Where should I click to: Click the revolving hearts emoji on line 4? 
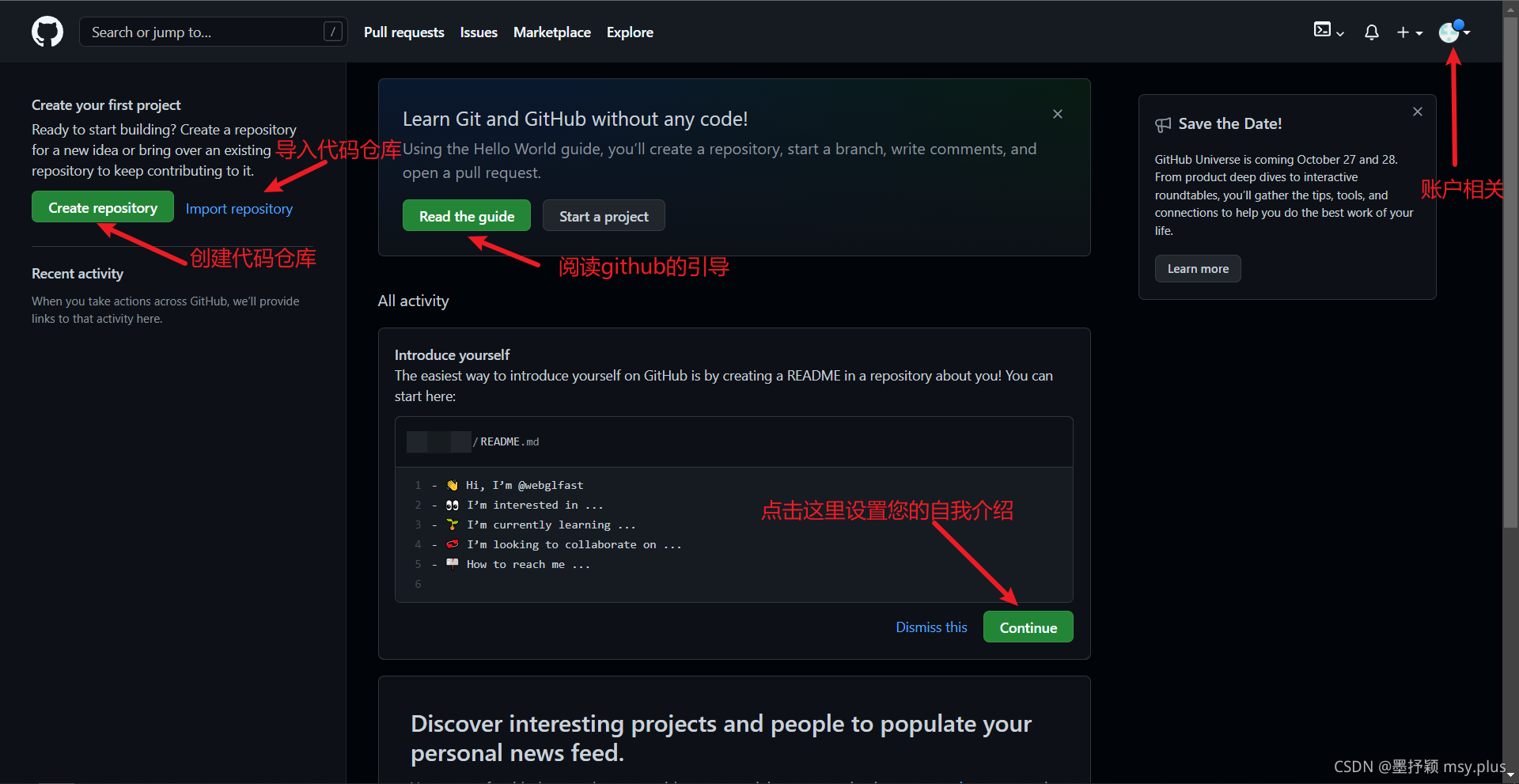pos(452,544)
